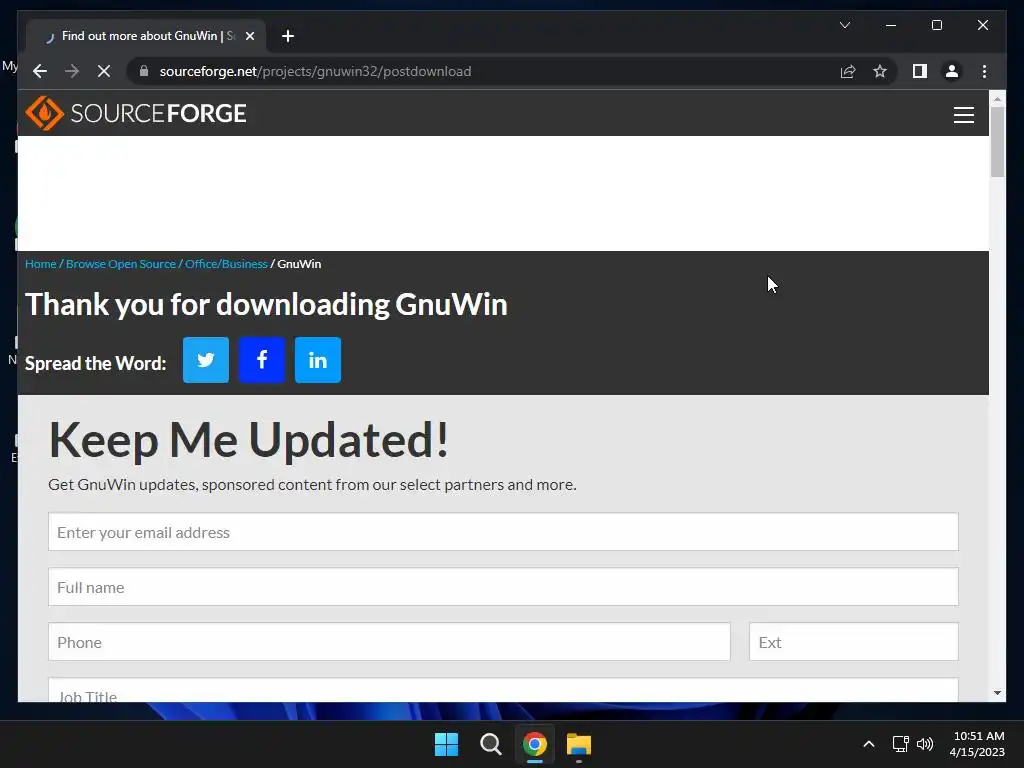1024x768 pixels.
Task: Open Browse Open Source breadcrumb
Action: (121, 264)
